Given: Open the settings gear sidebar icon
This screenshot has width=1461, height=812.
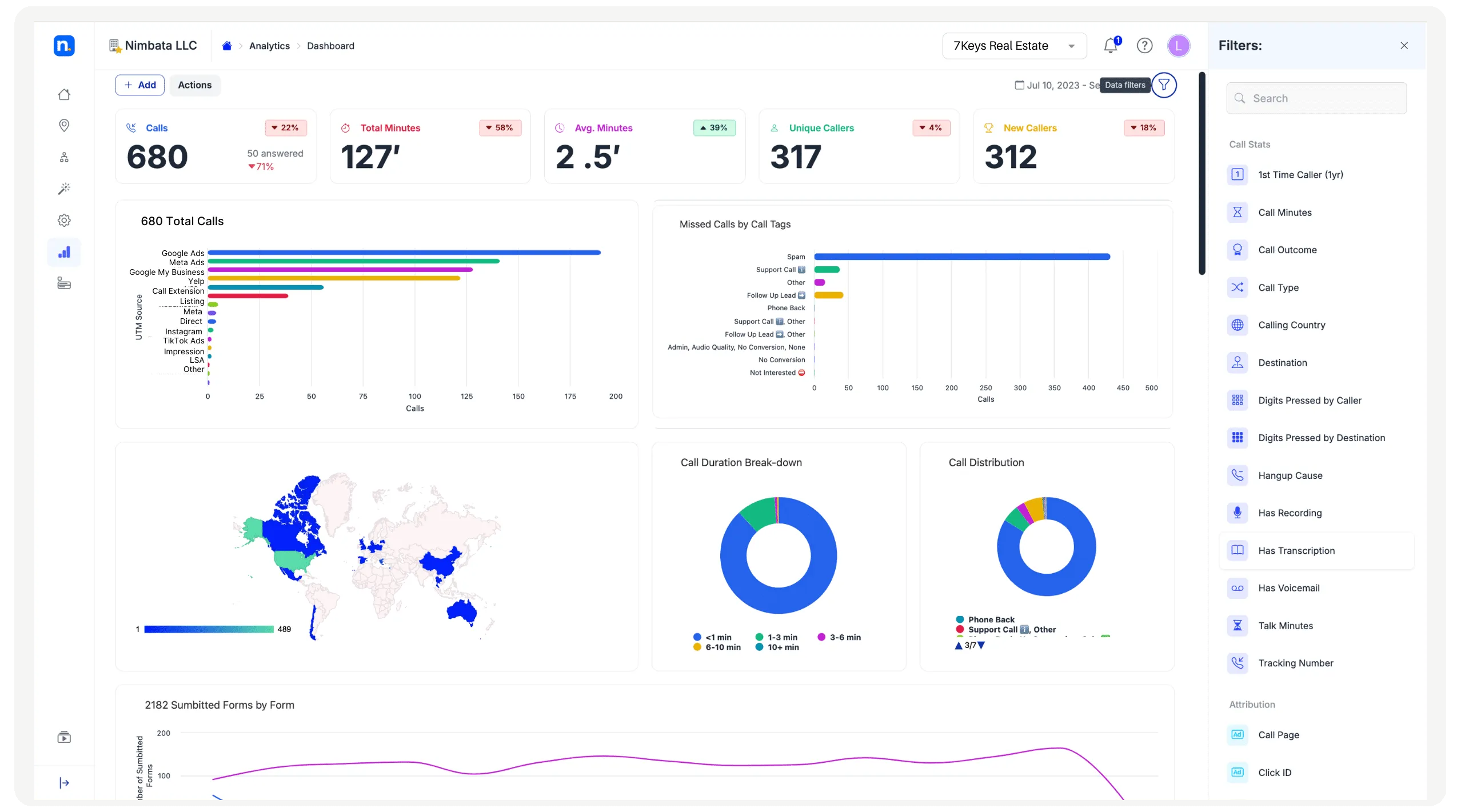Looking at the screenshot, I should 64,220.
